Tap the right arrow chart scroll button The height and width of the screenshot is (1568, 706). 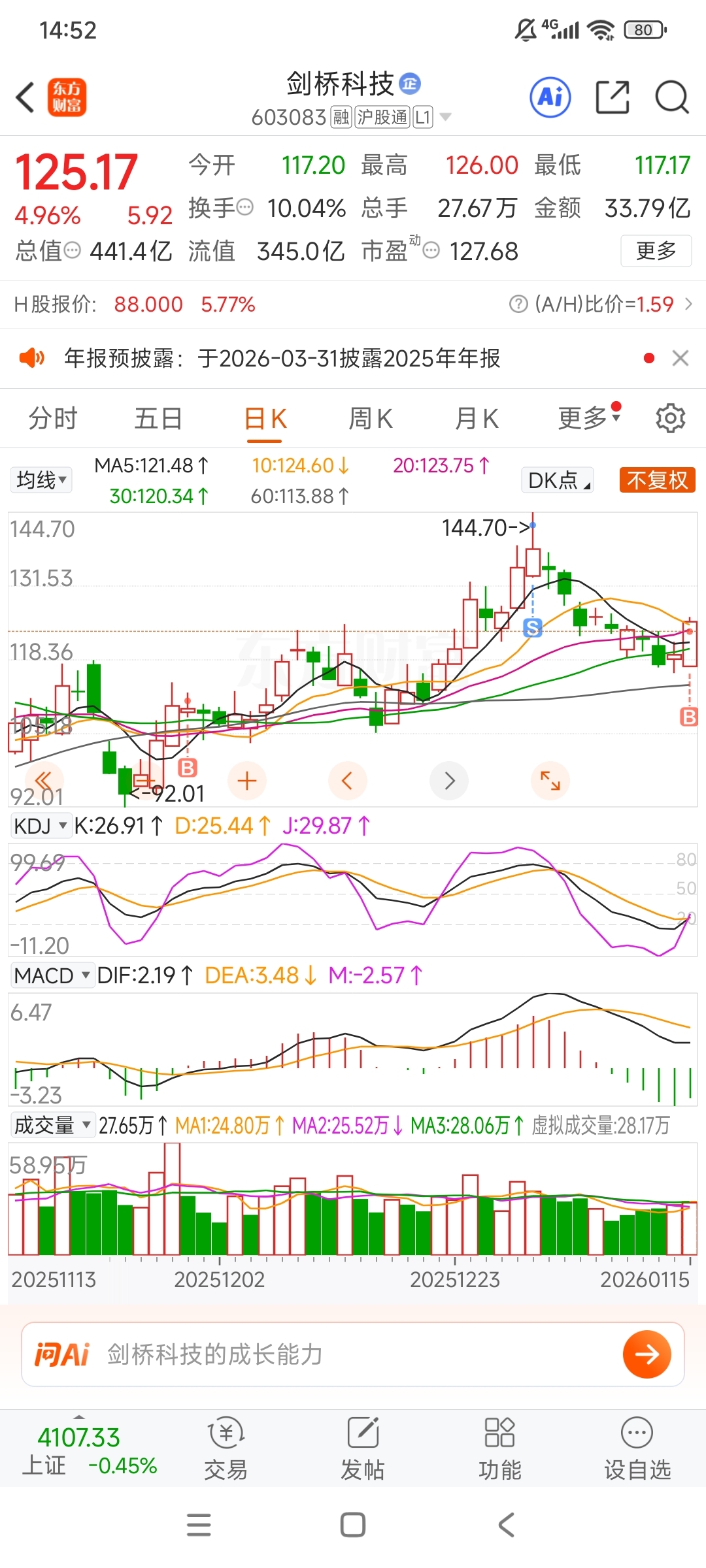[449, 781]
